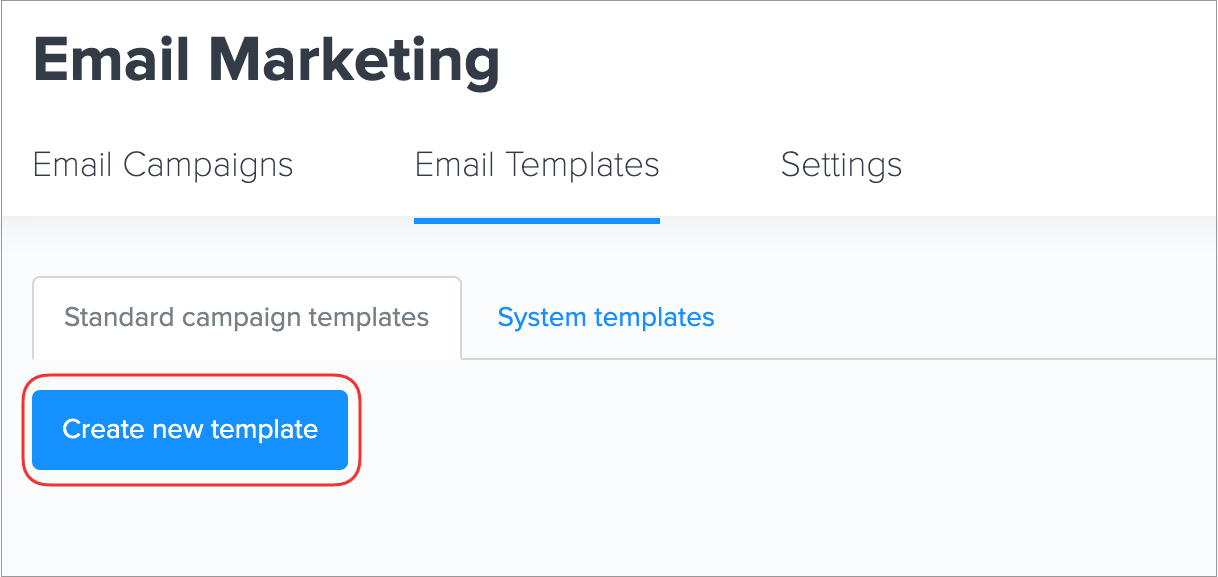
Task: Open the System templates sub-tab
Action: click(x=606, y=318)
